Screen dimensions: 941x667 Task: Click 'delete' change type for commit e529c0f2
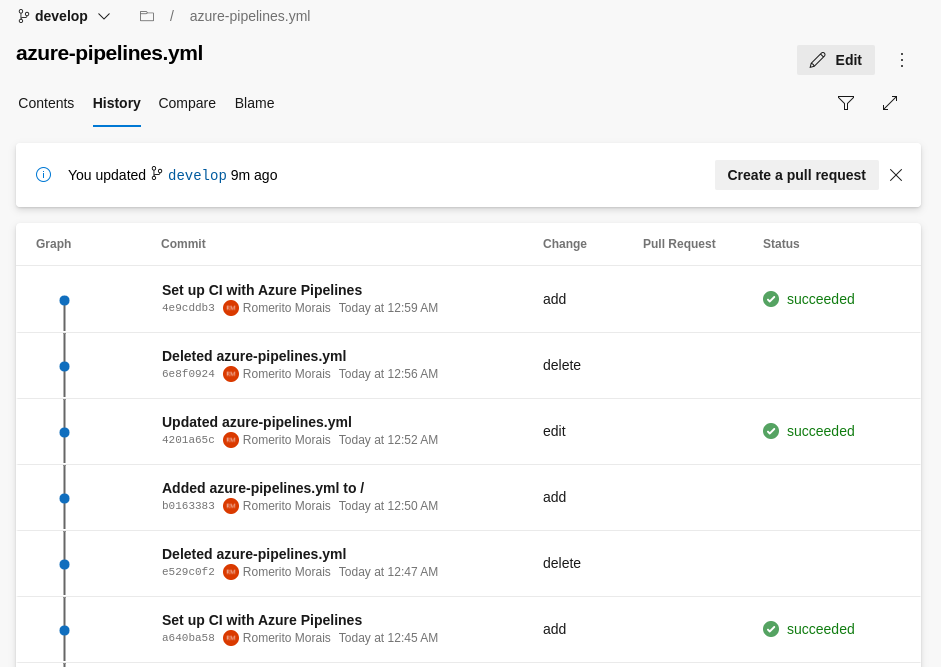tap(562, 563)
